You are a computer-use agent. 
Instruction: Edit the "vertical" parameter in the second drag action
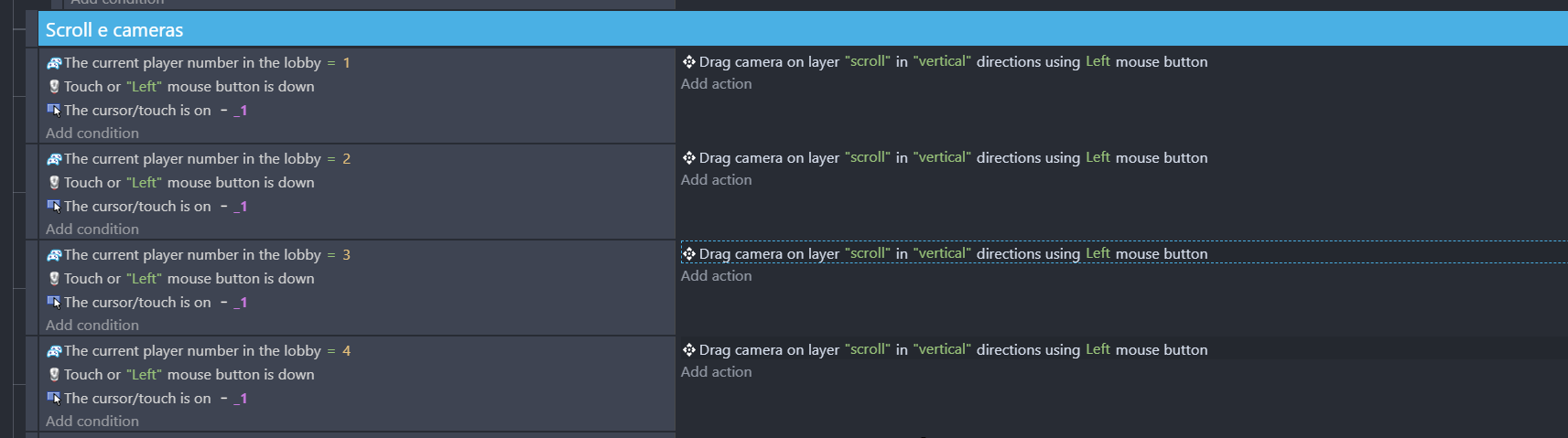coord(944,158)
